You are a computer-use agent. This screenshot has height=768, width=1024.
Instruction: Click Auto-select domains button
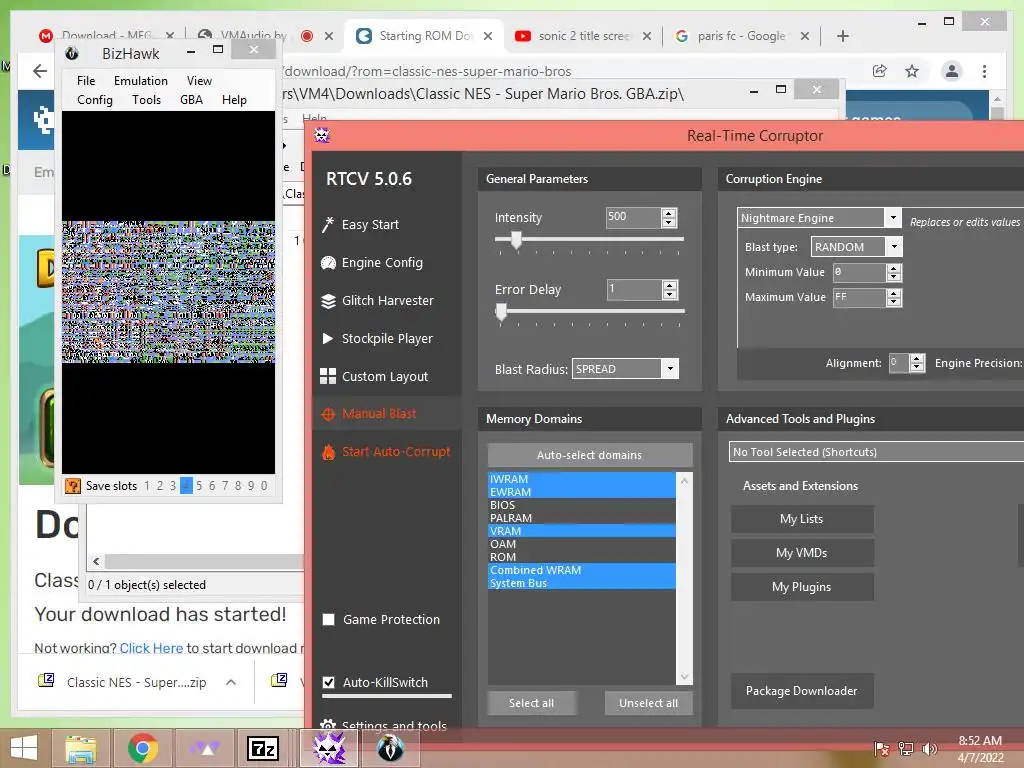[x=590, y=455]
